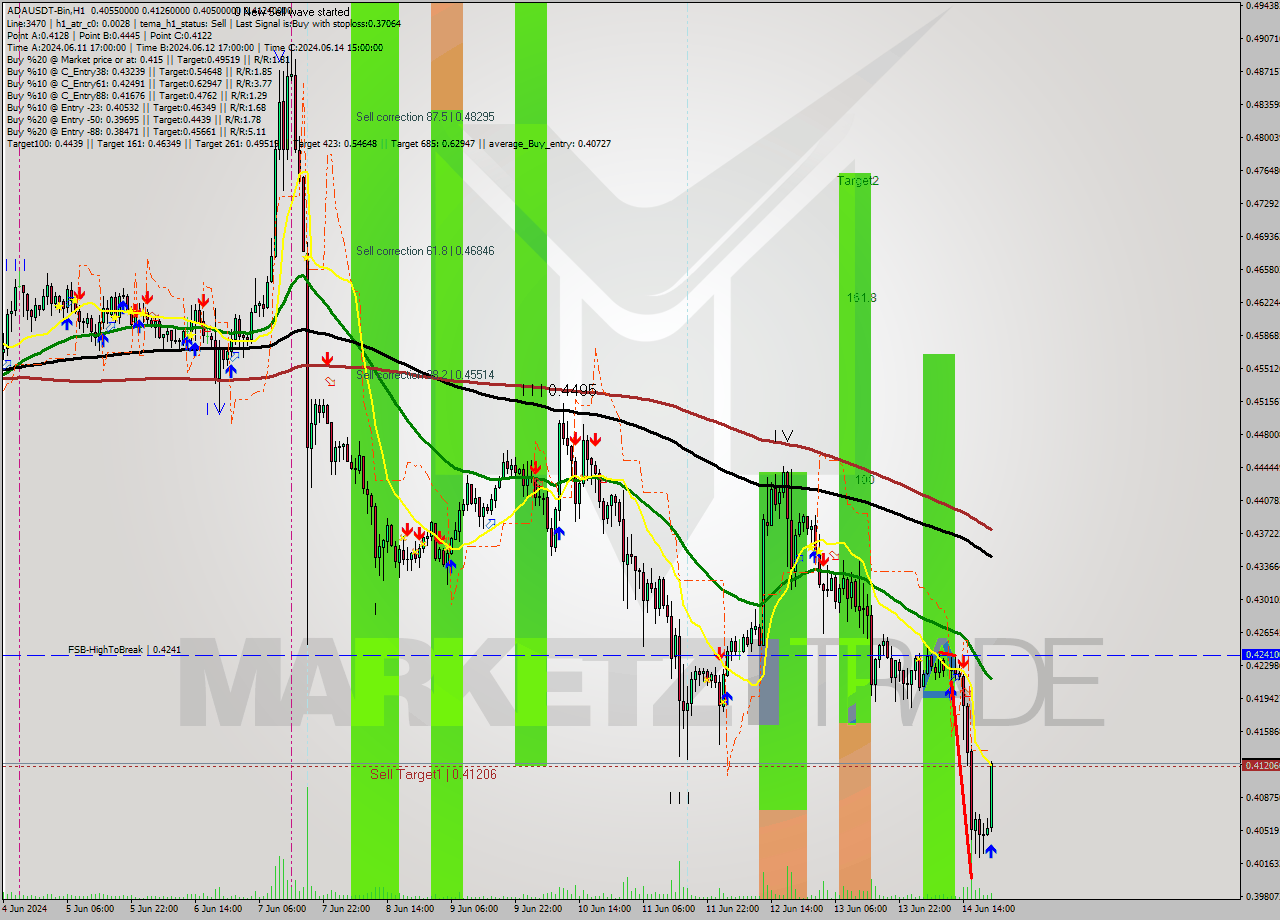Click '7 Jun 06:00' on time axis
The height and width of the screenshot is (920, 1280).
coord(281,909)
